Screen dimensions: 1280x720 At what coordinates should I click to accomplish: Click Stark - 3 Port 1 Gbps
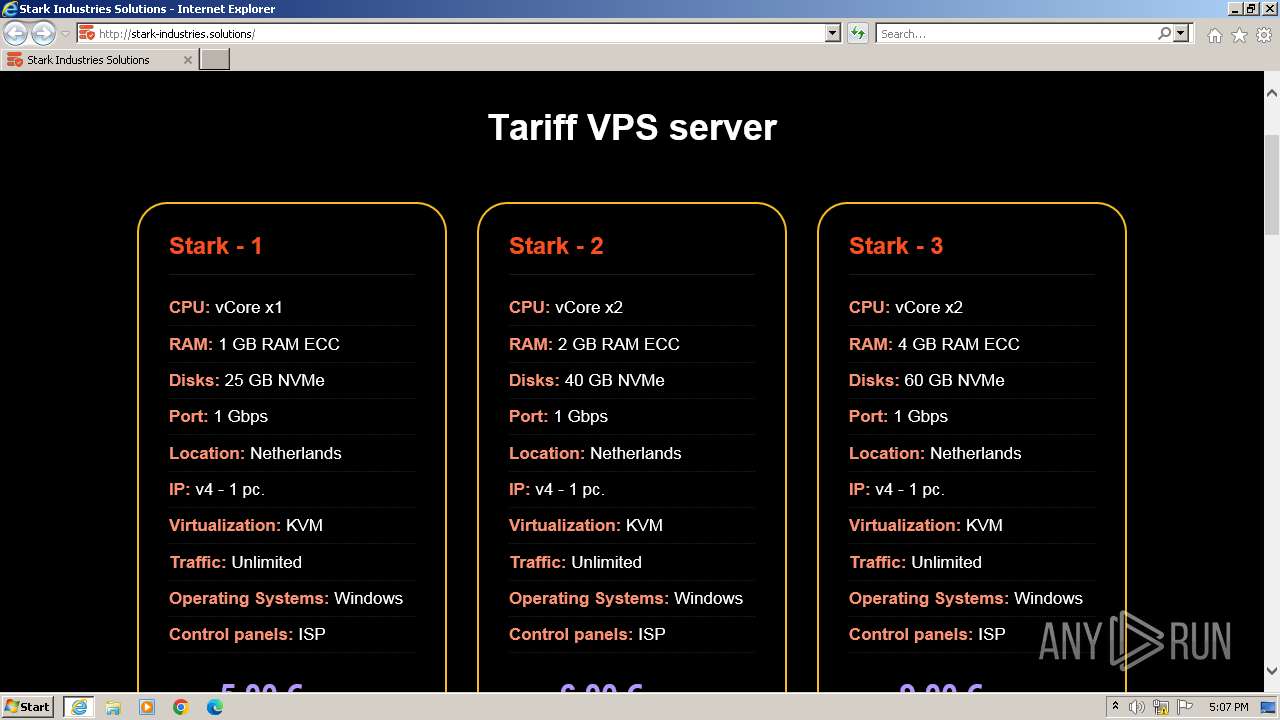coord(898,416)
